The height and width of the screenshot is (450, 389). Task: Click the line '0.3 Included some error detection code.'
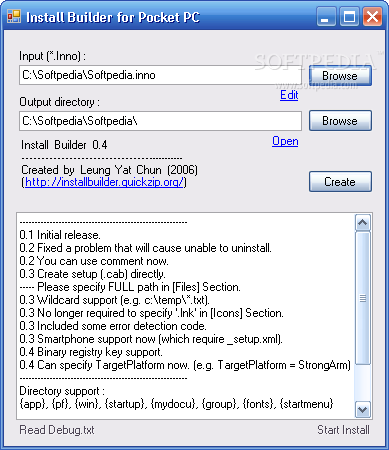(x=113, y=326)
